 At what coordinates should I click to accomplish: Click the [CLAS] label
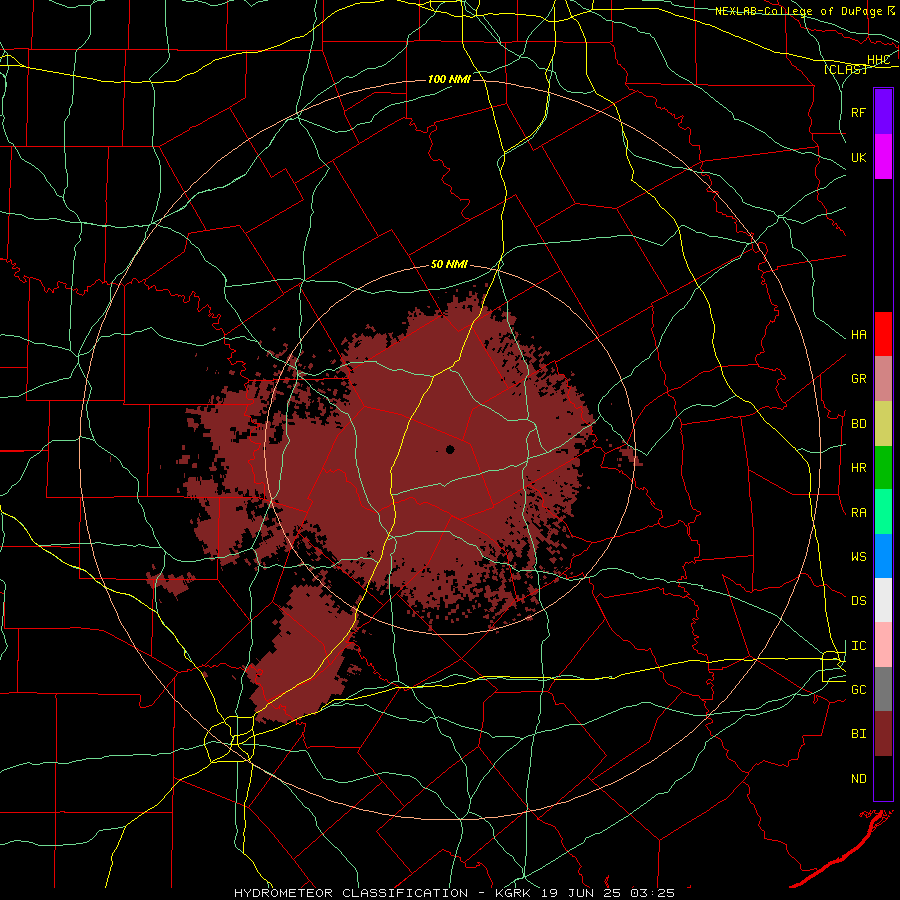click(x=845, y=69)
